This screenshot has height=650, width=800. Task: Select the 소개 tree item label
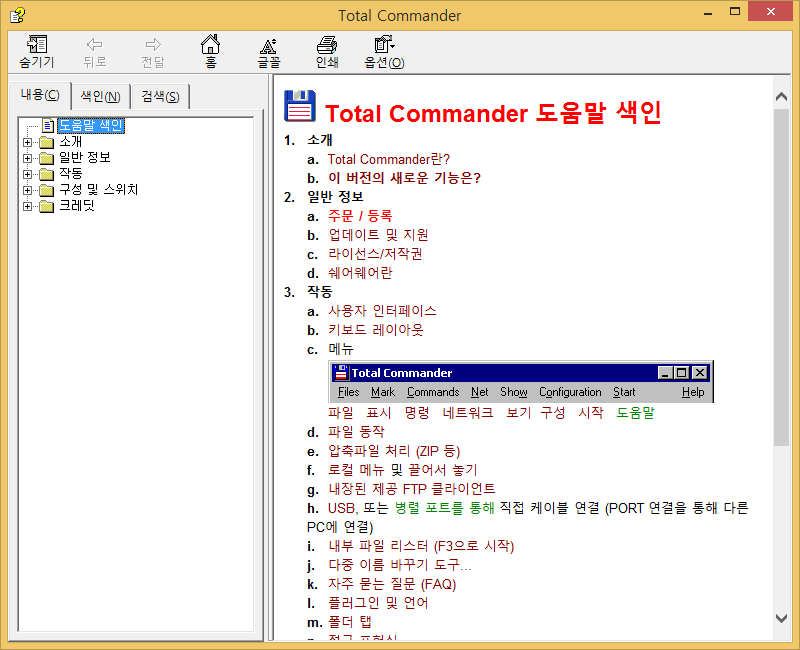70,141
